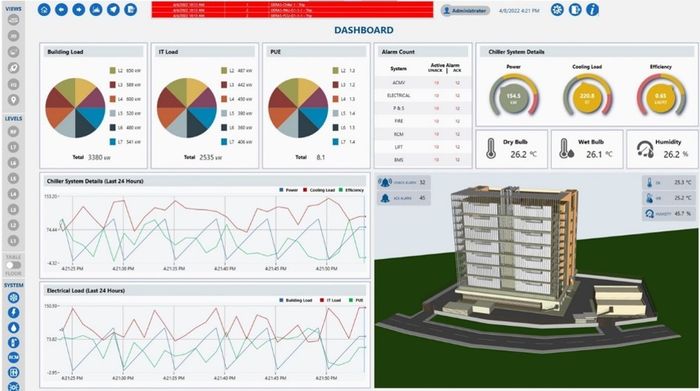Click the Administrator user button
This screenshot has height=391, width=700.
pos(465,10)
